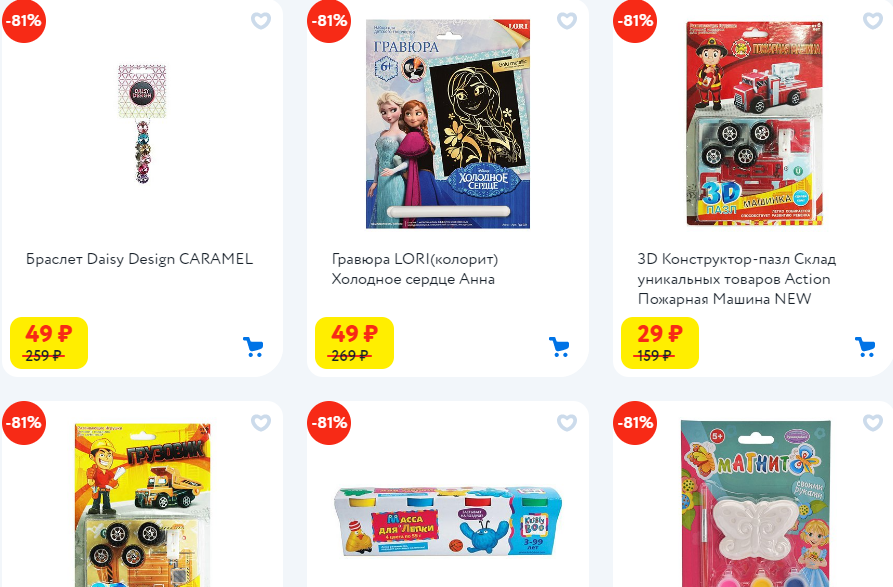Click the Frozen engraving product image
Screen dimensions: 893x587
click(x=448, y=124)
